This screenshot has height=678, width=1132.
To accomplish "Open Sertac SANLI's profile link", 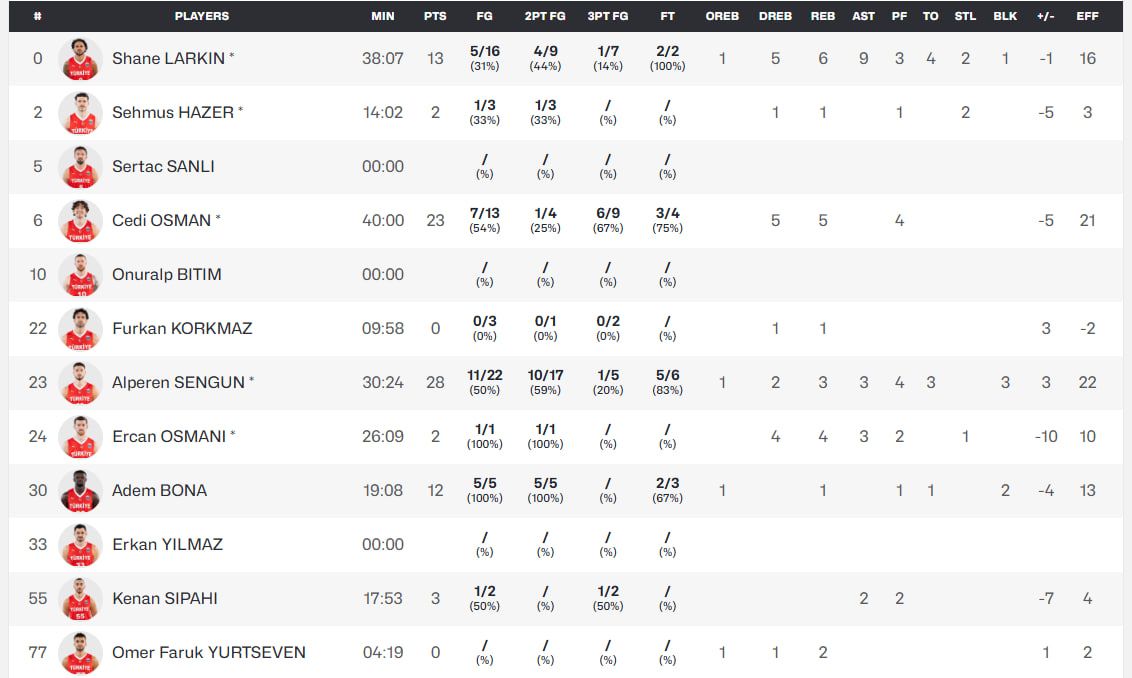I will [x=163, y=167].
